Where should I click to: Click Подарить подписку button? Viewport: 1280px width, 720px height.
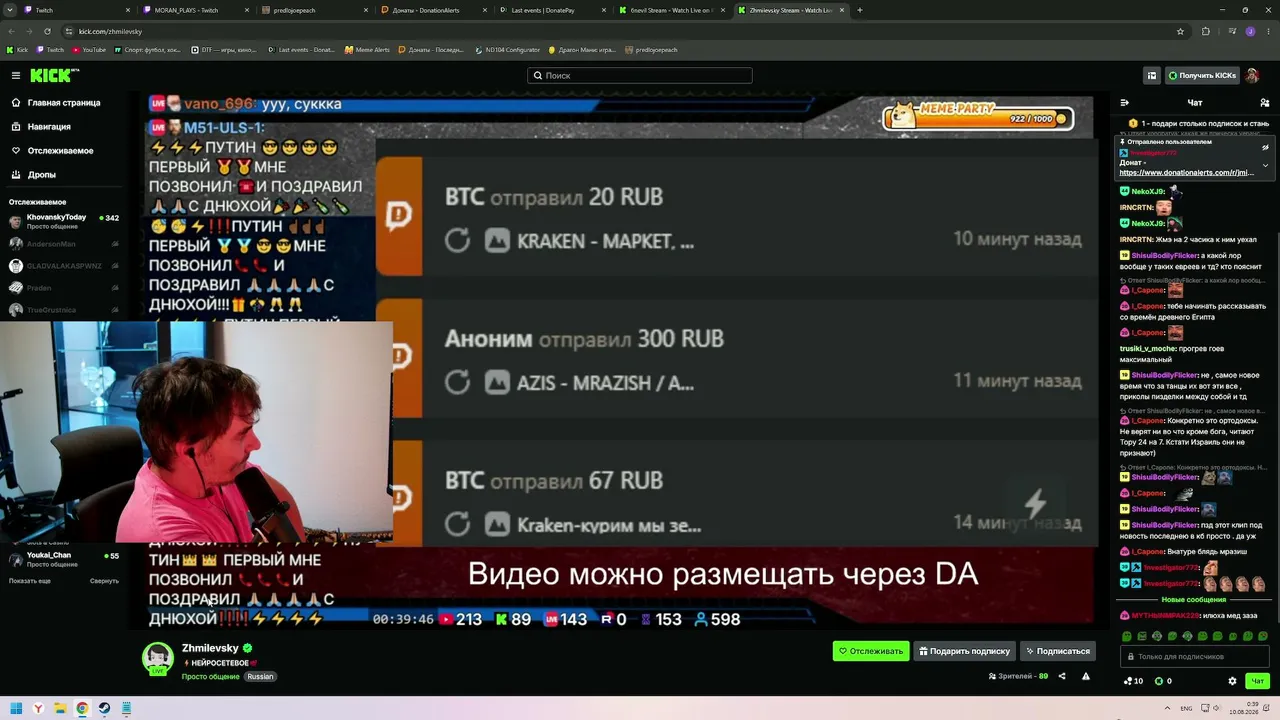tap(965, 651)
